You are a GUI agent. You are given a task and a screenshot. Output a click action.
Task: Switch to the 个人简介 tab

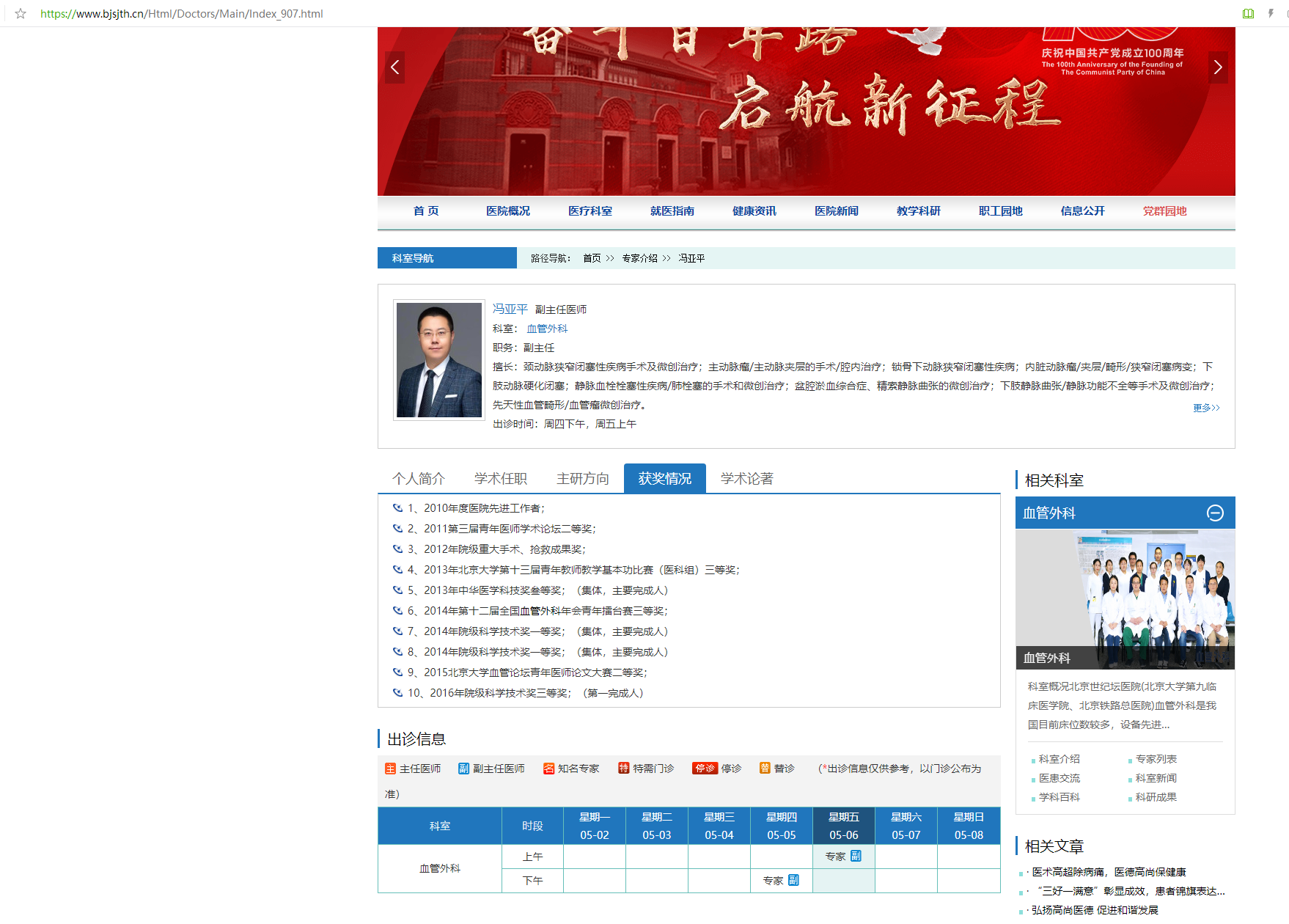[419, 479]
